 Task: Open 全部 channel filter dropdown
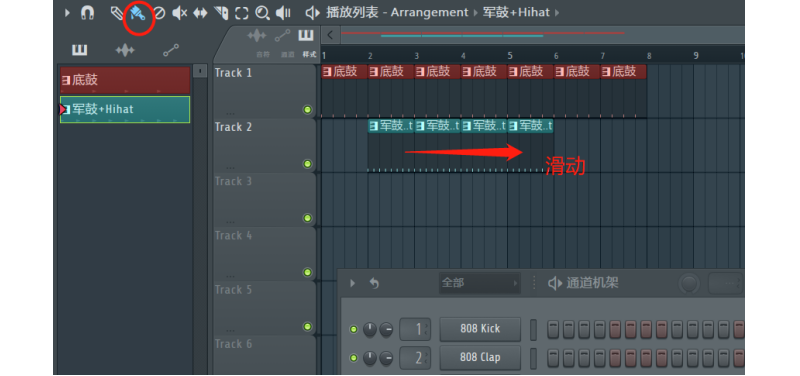480,283
